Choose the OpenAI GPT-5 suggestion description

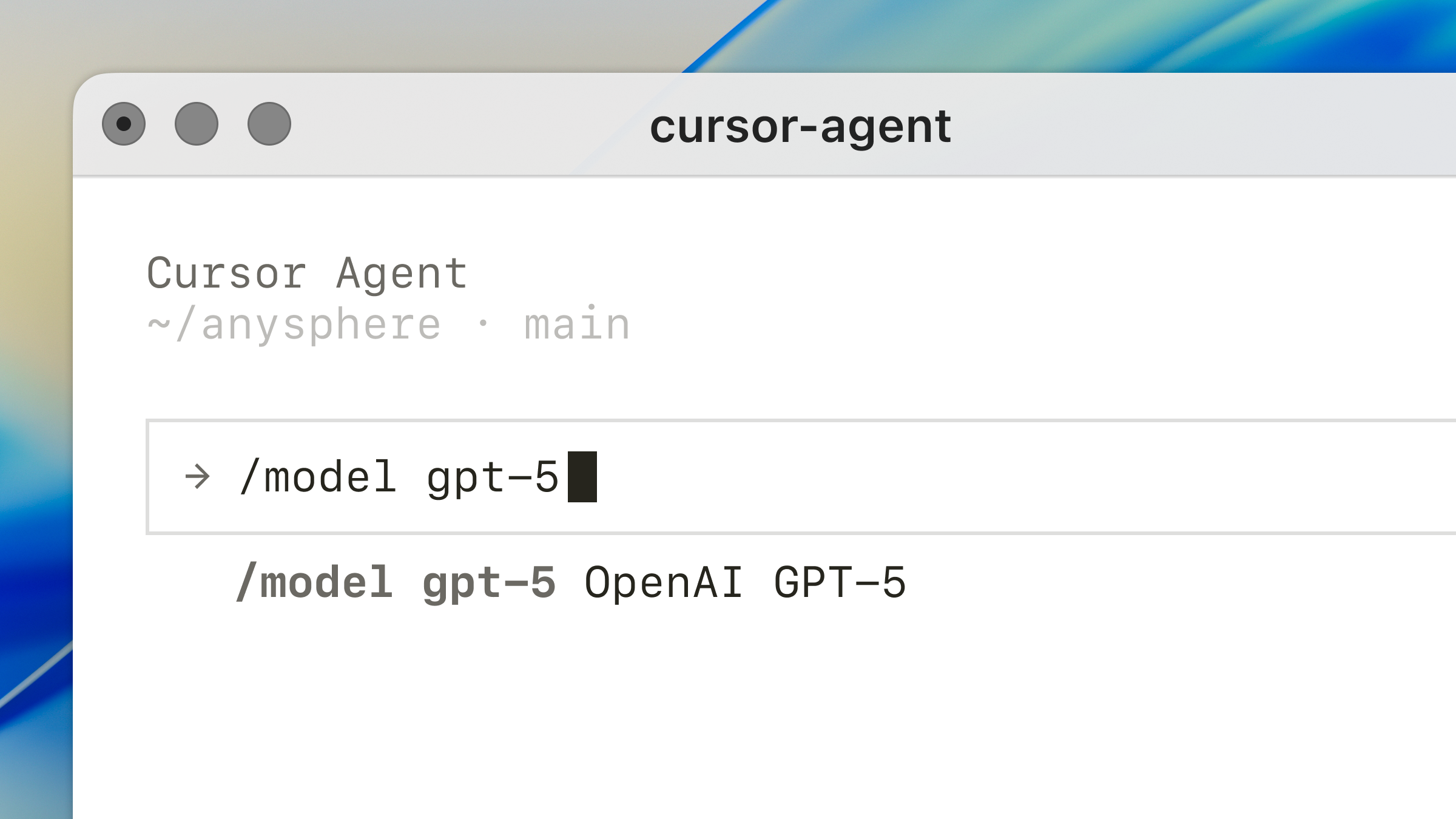tap(745, 582)
